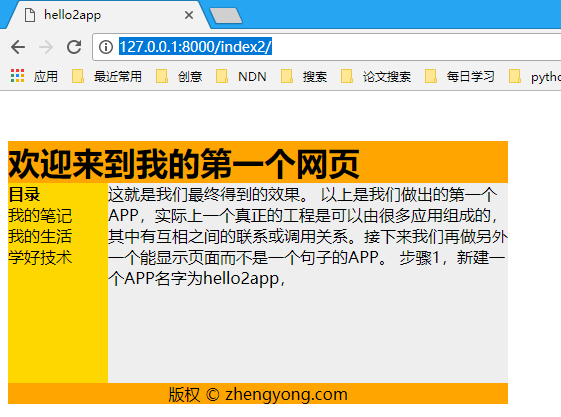This screenshot has height=417, width=561.
Task: Click the browser back arrow
Action: pyautogui.click(x=18, y=47)
